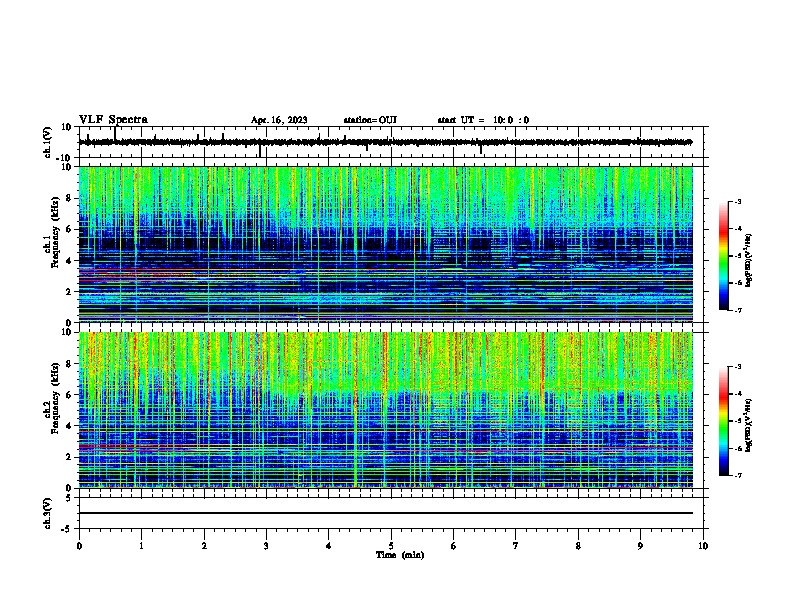Screen dimensions: 792x612
Task: Click the "ch.3(V)" axis label
Action: (x=48, y=514)
